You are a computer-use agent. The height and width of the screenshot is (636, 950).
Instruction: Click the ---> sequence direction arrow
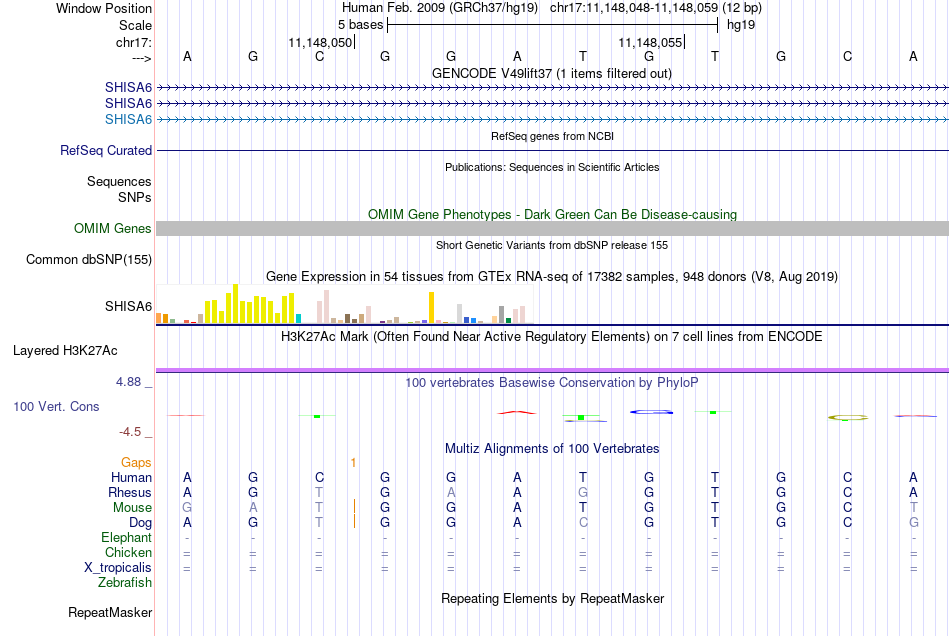point(141,58)
